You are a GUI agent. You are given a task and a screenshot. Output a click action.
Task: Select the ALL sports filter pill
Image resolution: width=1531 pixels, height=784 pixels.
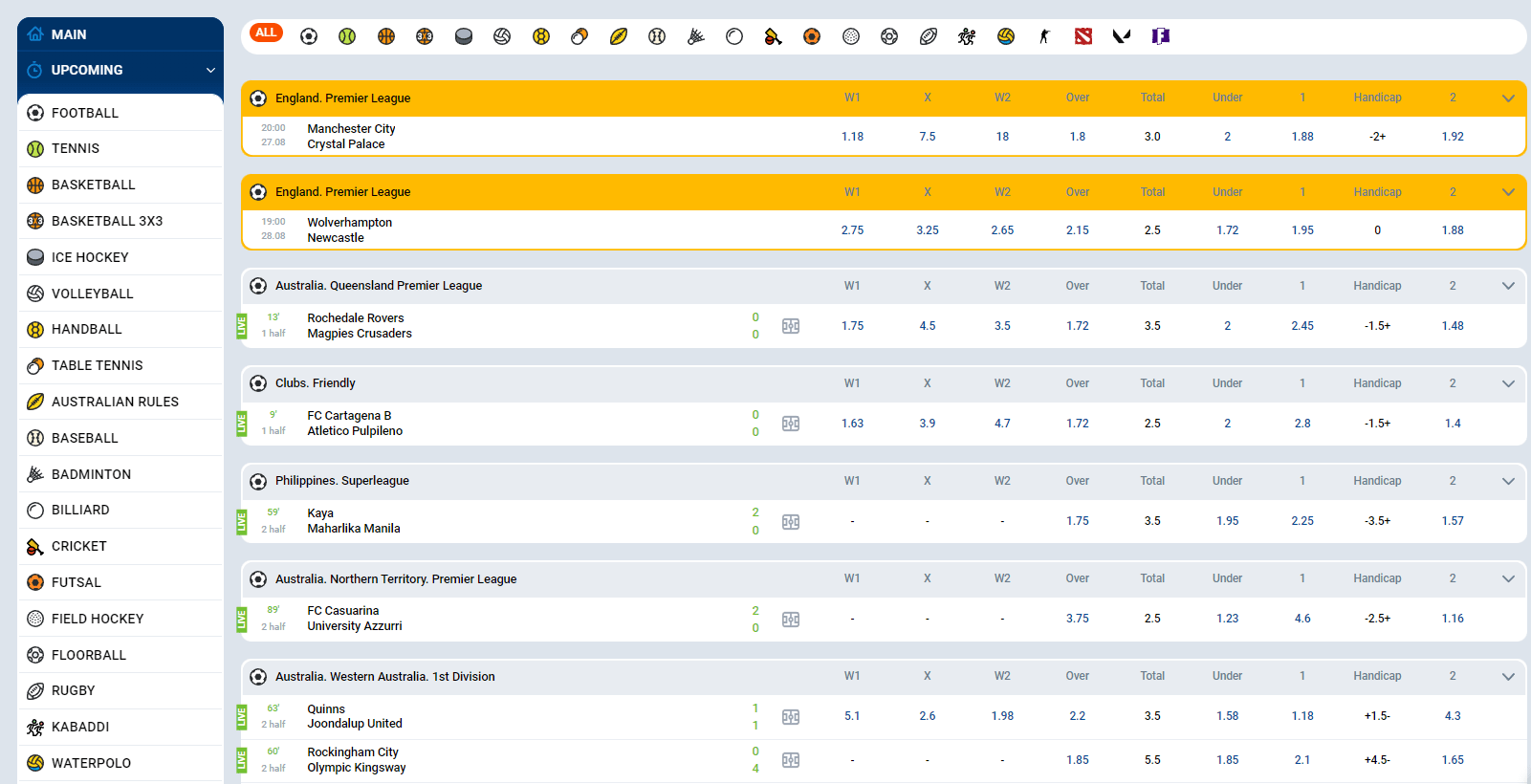266,33
